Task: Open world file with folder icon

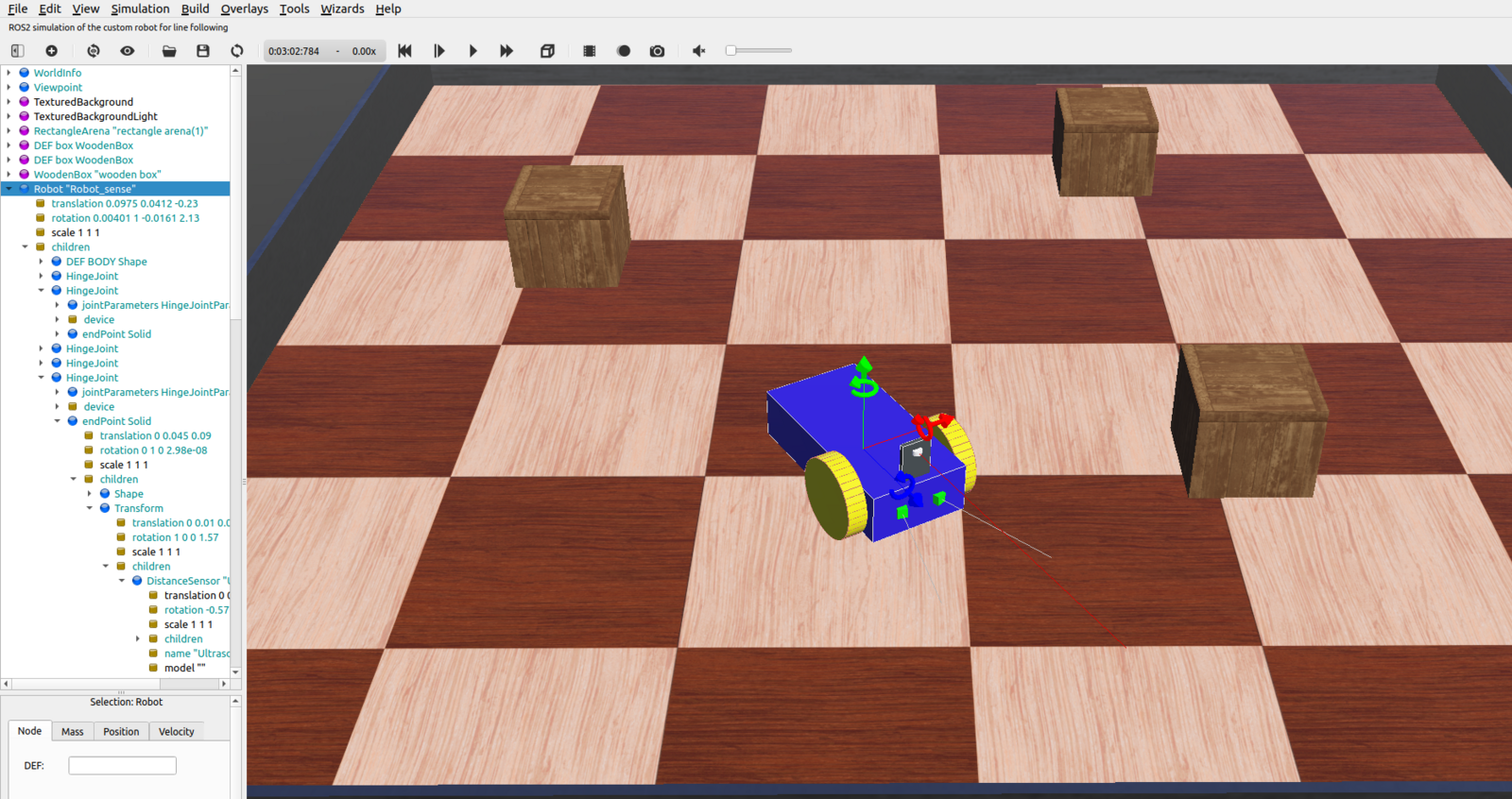Action: (169, 51)
